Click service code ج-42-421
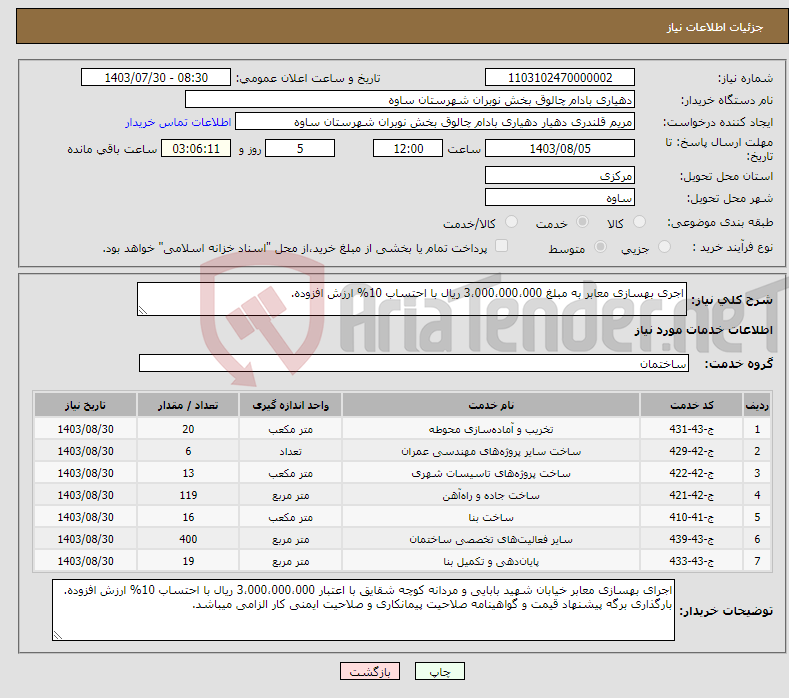This screenshot has height=698, width=789. click(691, 495)
